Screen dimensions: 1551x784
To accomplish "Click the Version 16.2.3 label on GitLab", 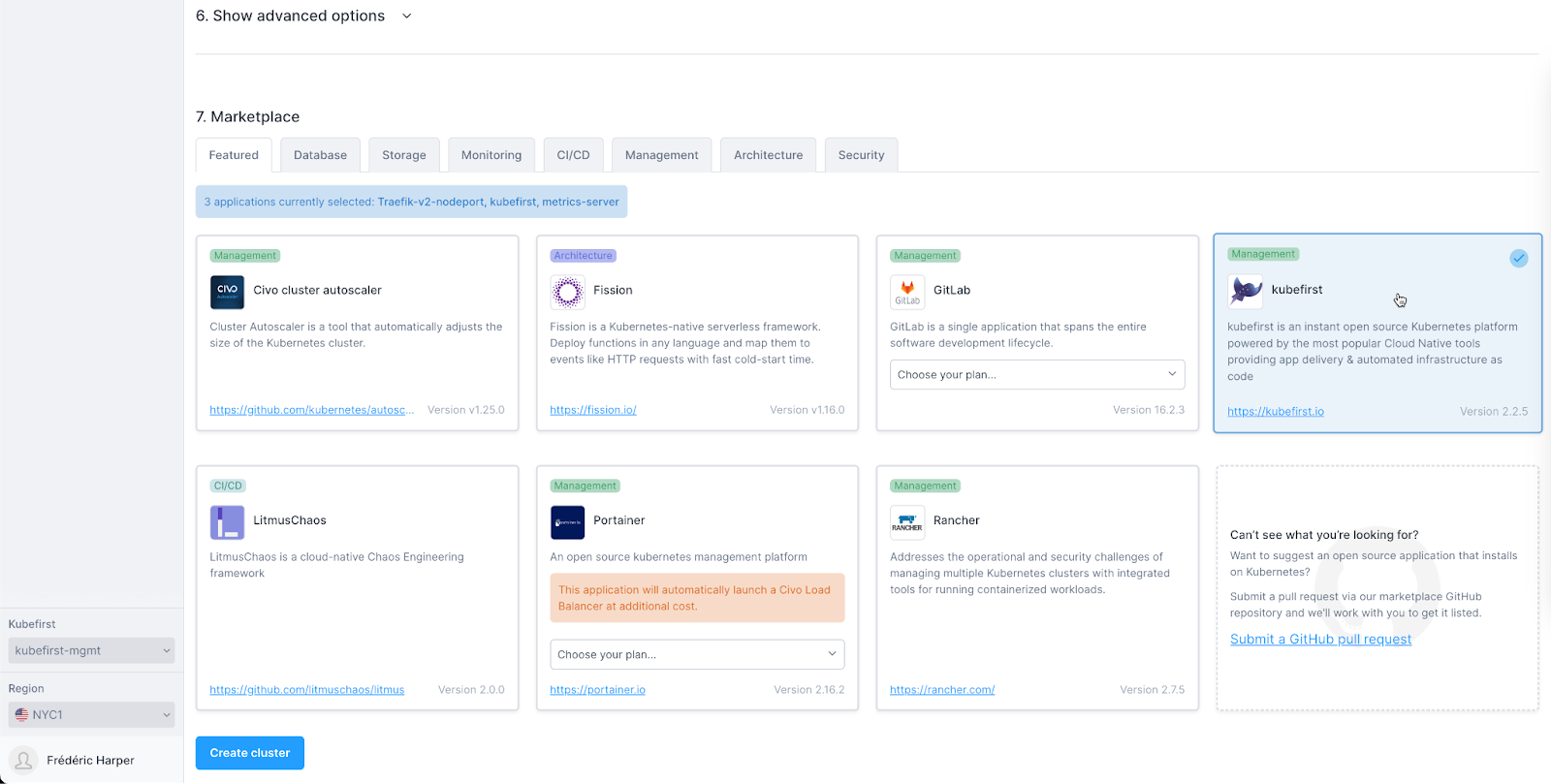I will [x=1149, y=410].
